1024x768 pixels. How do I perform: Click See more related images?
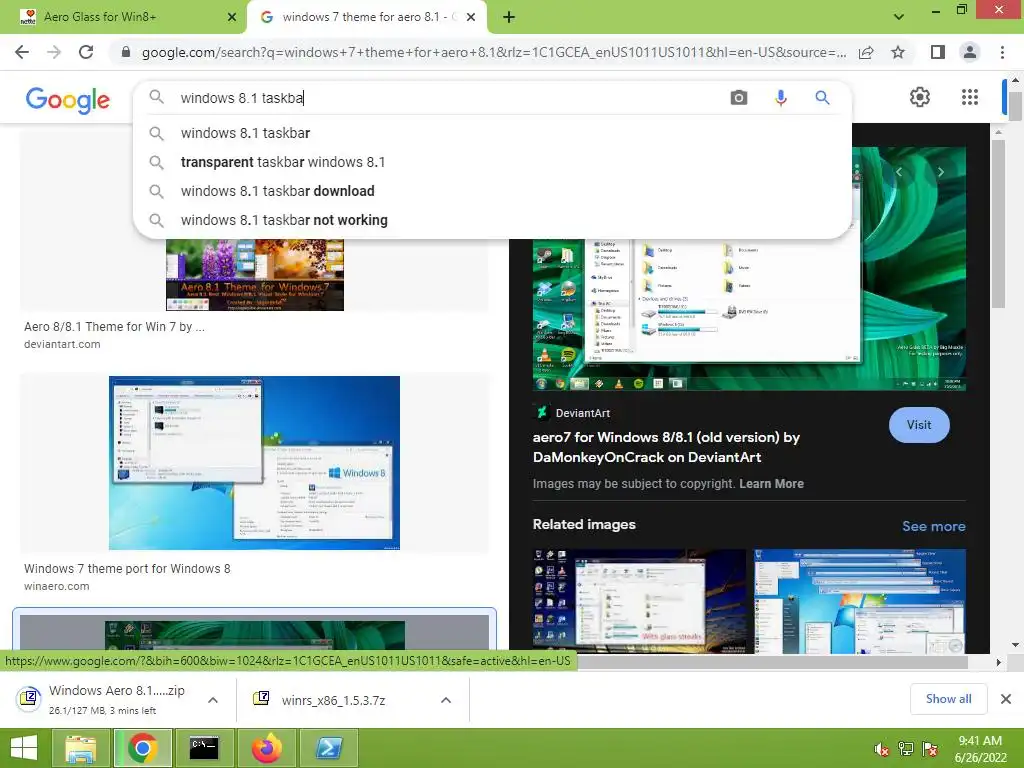coord(933,526)
